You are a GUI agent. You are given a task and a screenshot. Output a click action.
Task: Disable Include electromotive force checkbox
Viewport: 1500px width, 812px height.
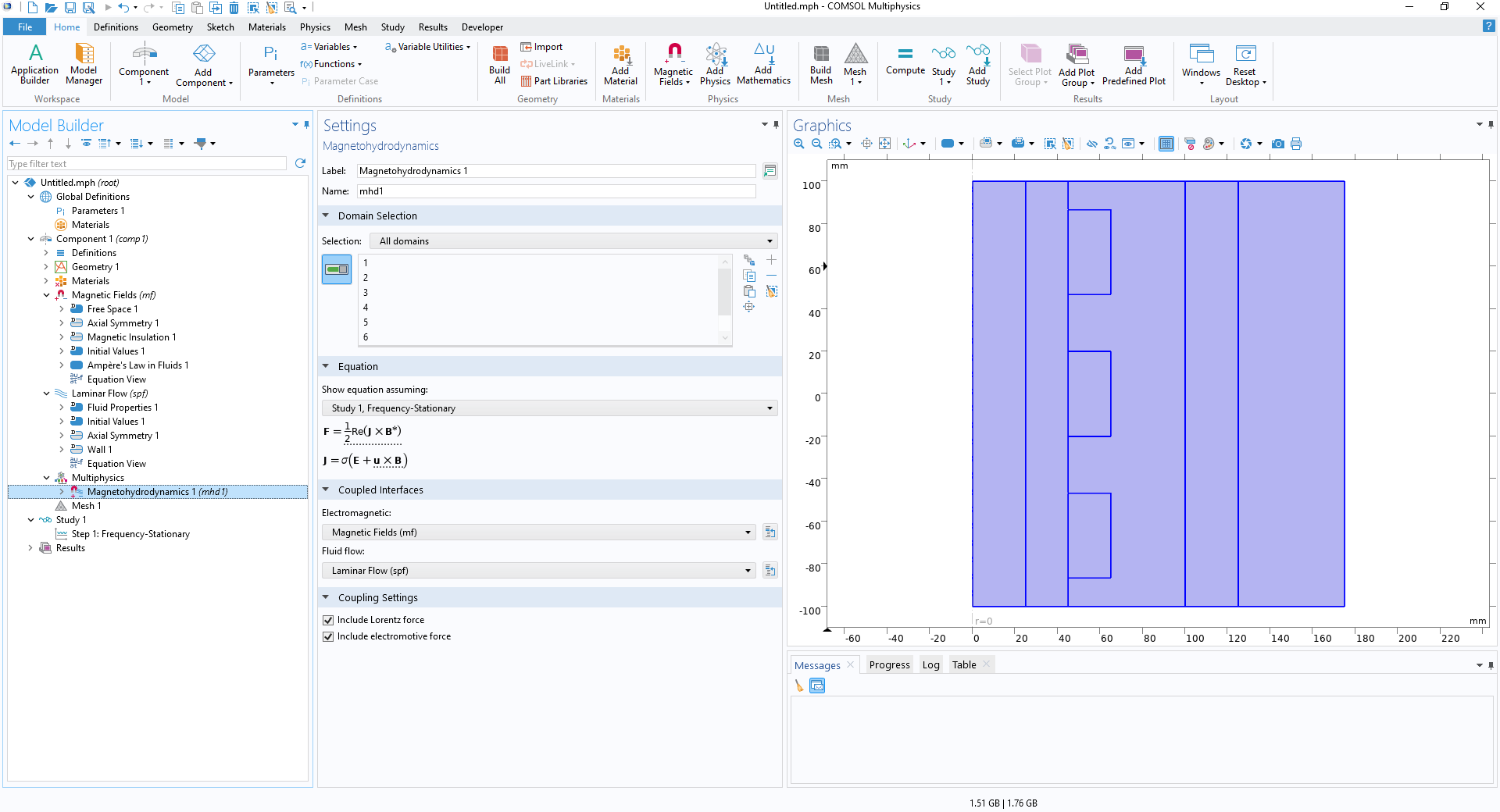point(328,636)
